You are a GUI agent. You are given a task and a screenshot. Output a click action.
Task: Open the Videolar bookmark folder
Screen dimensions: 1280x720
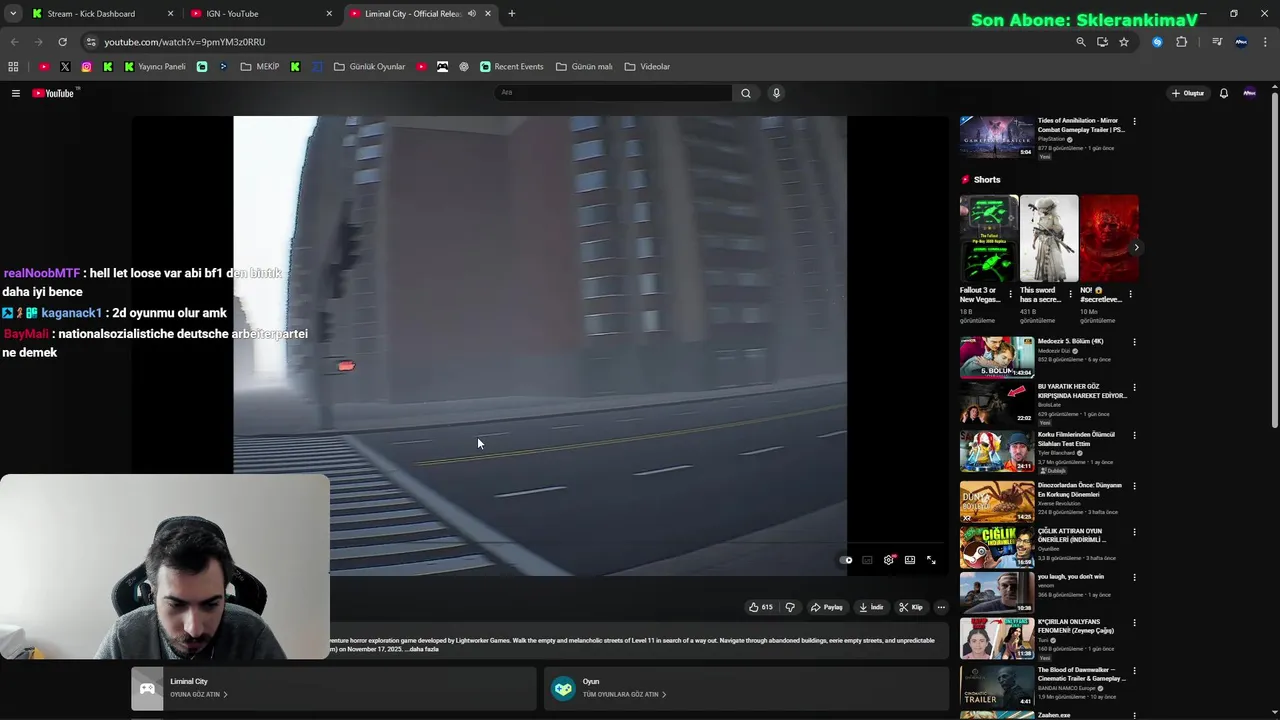point(647,67)
